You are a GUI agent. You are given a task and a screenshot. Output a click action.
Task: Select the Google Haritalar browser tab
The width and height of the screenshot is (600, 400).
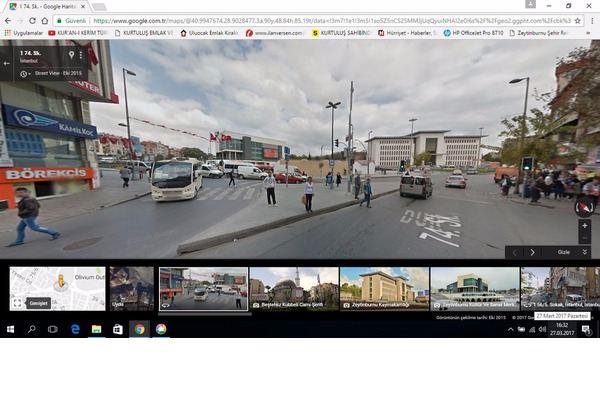pyautogui.click(x=46, y=7)
